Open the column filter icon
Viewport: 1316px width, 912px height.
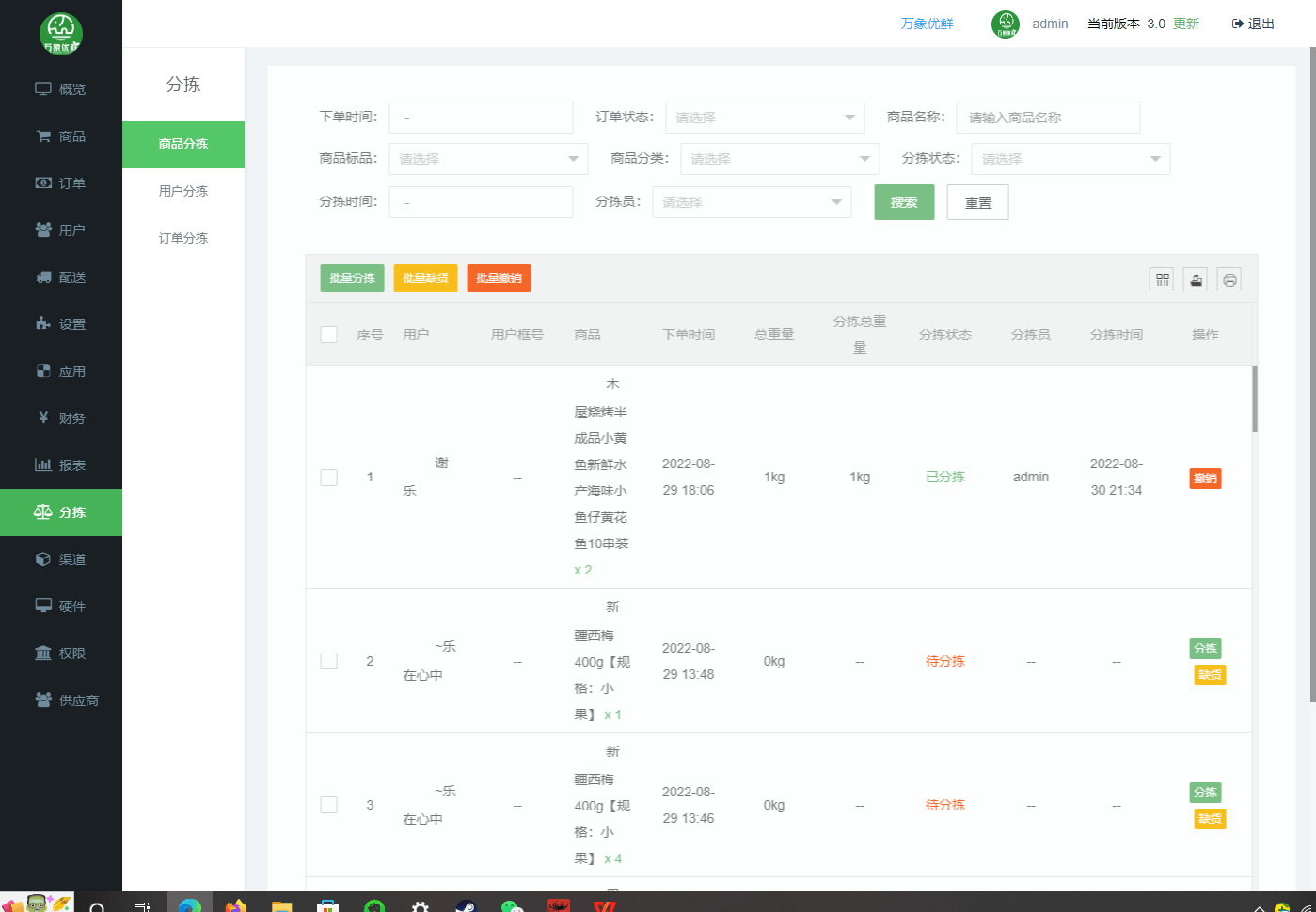(x=1162, y=279)
